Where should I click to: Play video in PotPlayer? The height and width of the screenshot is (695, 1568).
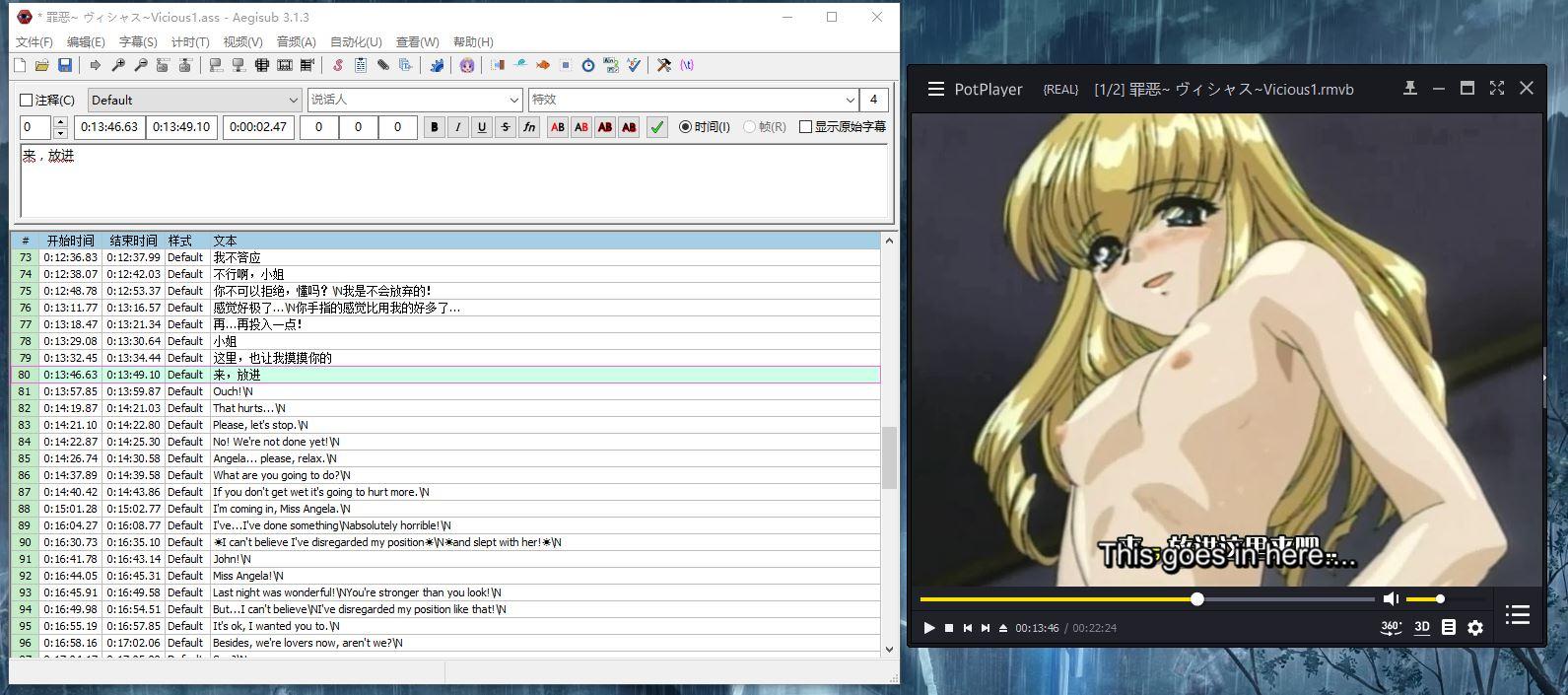[928, 628]
